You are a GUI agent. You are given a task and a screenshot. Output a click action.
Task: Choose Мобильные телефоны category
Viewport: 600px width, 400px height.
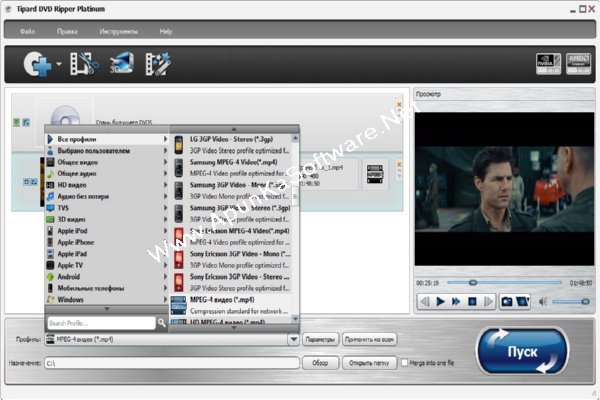point(107,288)
